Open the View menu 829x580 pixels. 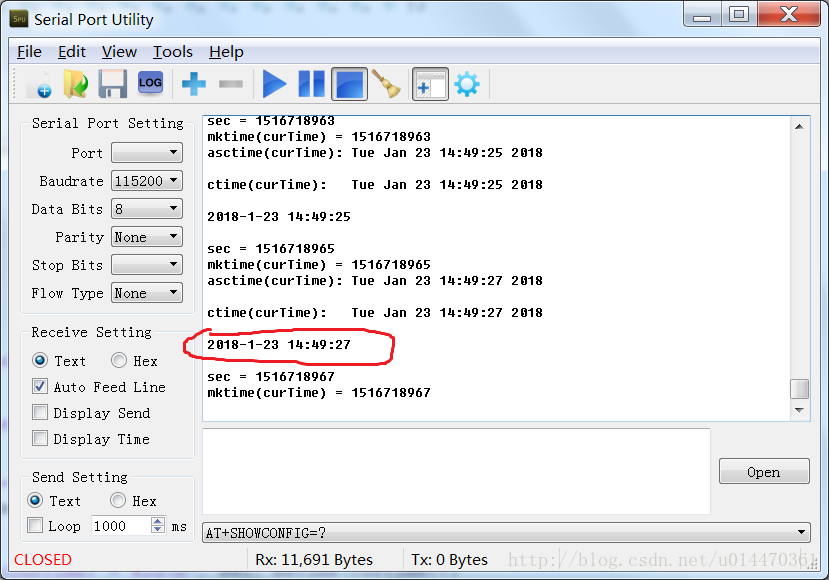click(x=119, y=52)
